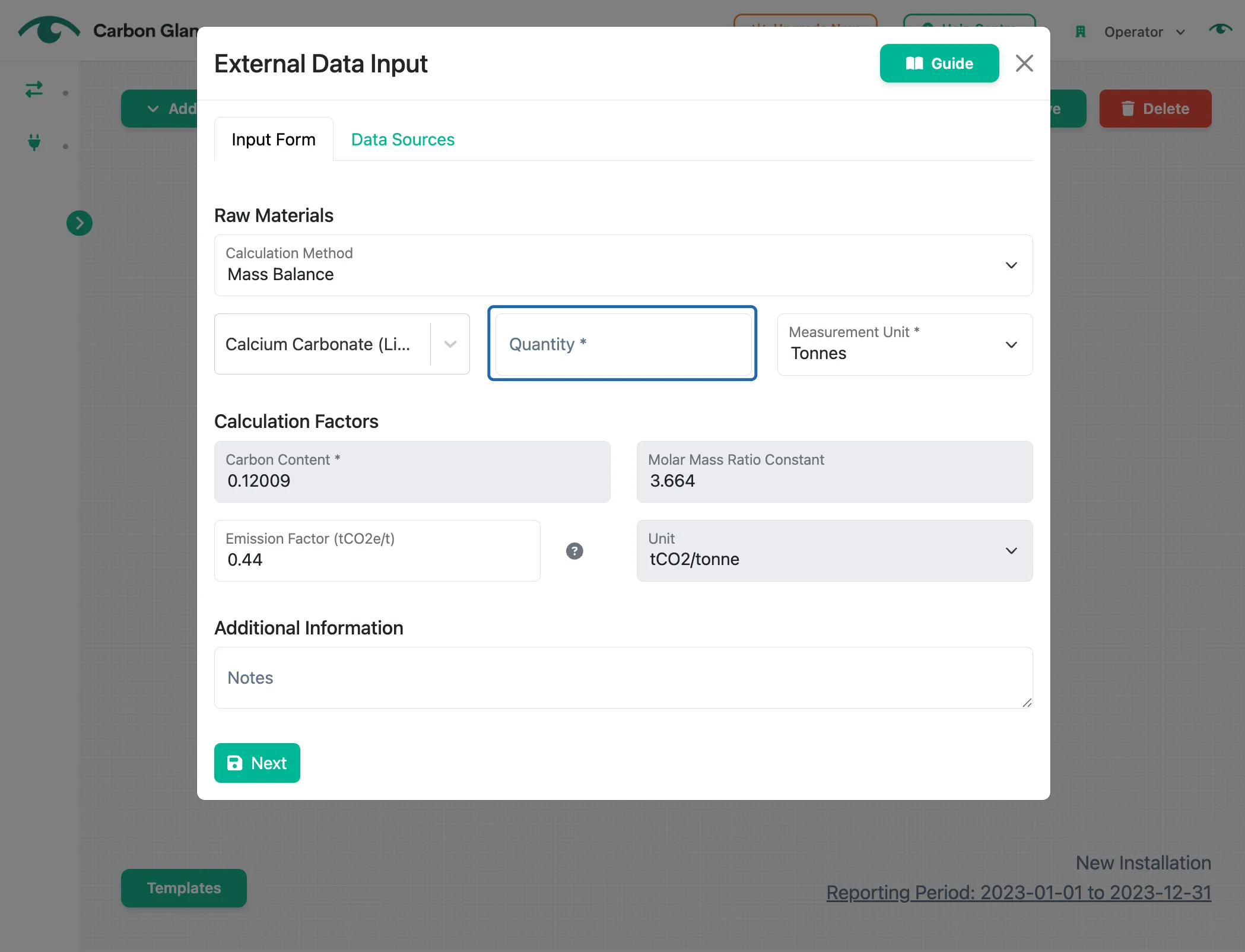Click the Emission Factor field
Viewport: 1245px width, 952px height.
377,551
